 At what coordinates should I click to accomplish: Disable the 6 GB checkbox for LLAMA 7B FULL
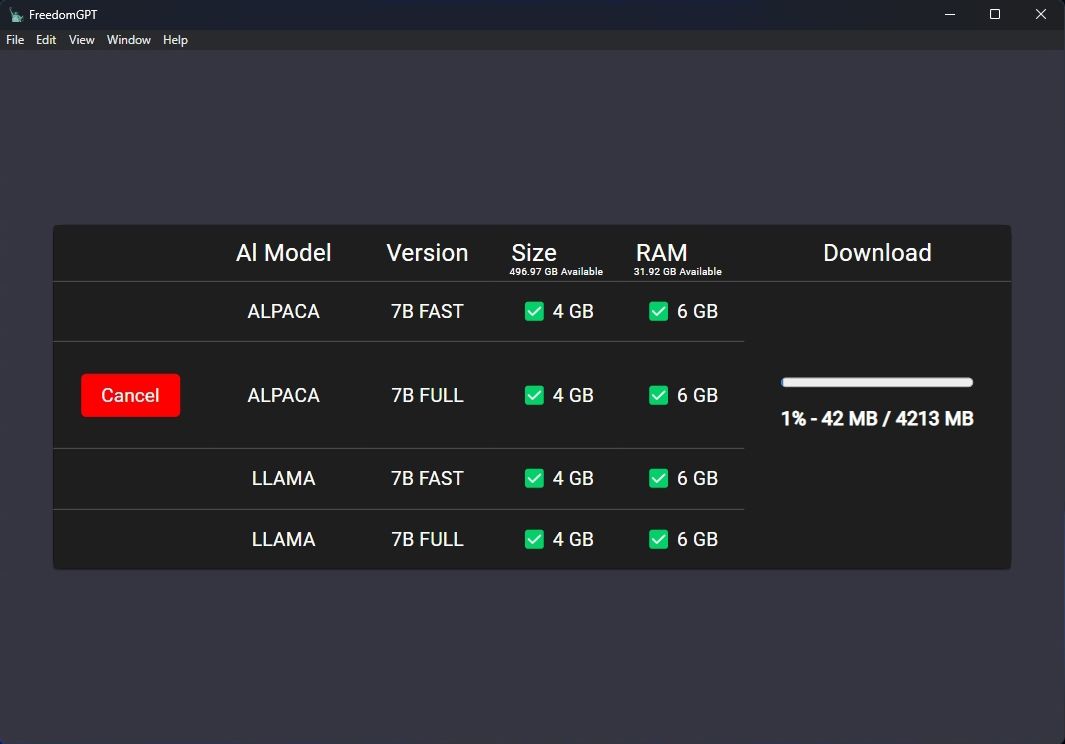click(x=658, y=539)
